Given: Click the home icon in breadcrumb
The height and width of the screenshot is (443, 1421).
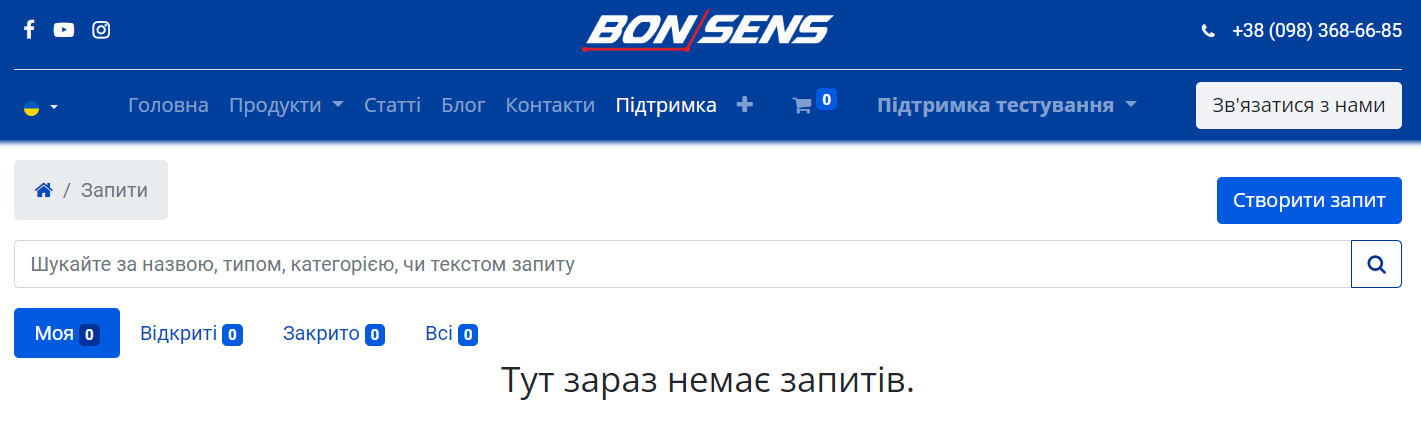Looking at the screenshot, I should (43, 190).
